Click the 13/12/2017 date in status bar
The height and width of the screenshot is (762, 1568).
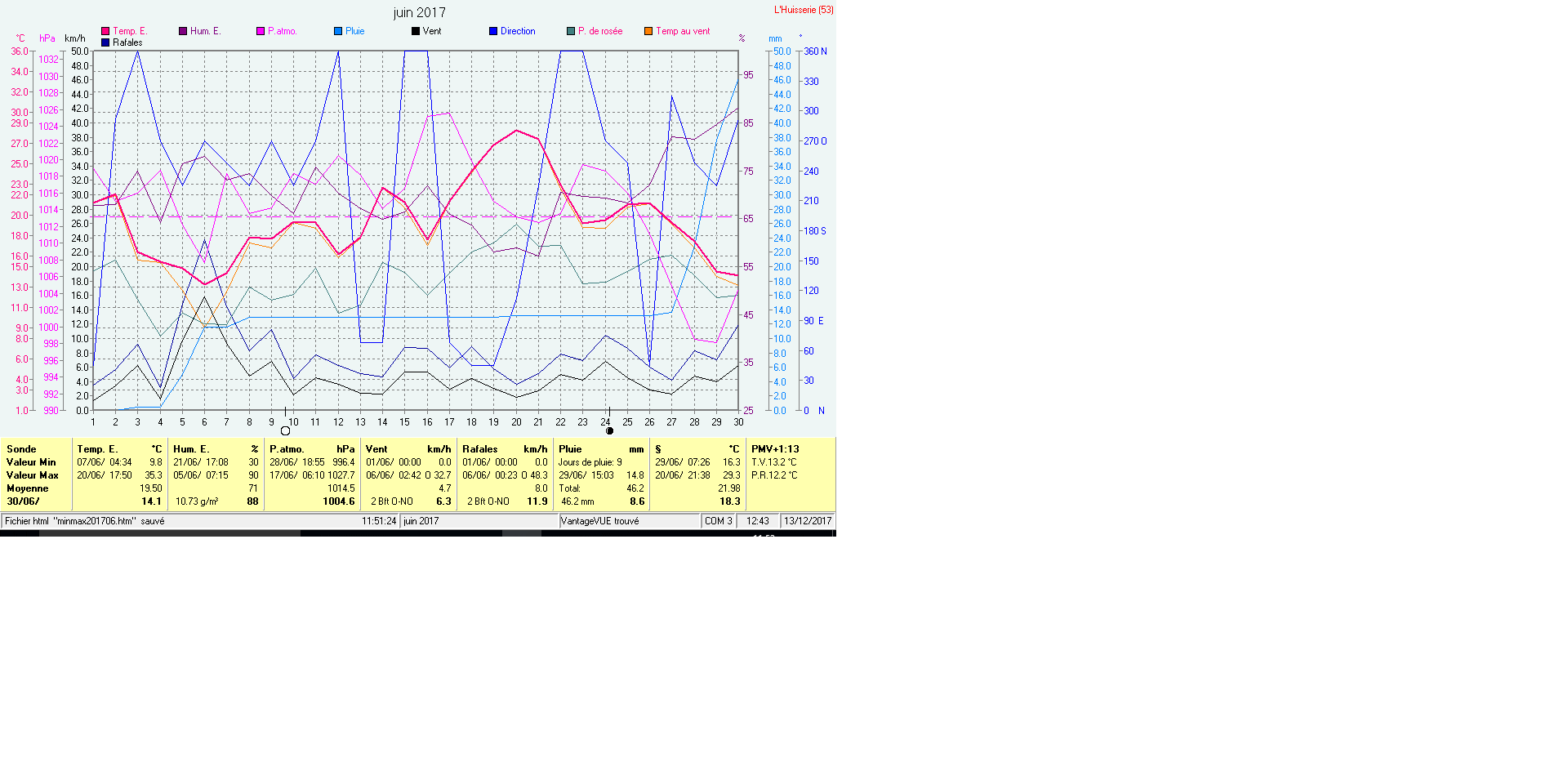pyautogui.click(x=808, y=521)
